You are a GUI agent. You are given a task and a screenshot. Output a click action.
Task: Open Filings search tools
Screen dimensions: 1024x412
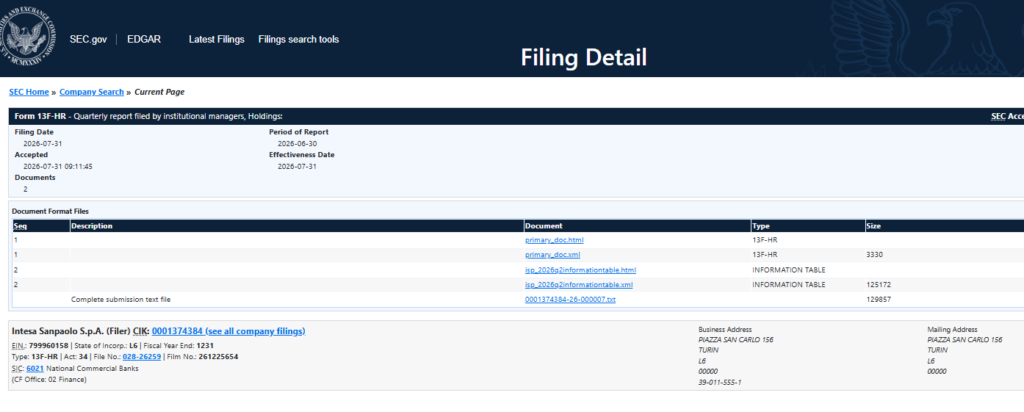298,39
